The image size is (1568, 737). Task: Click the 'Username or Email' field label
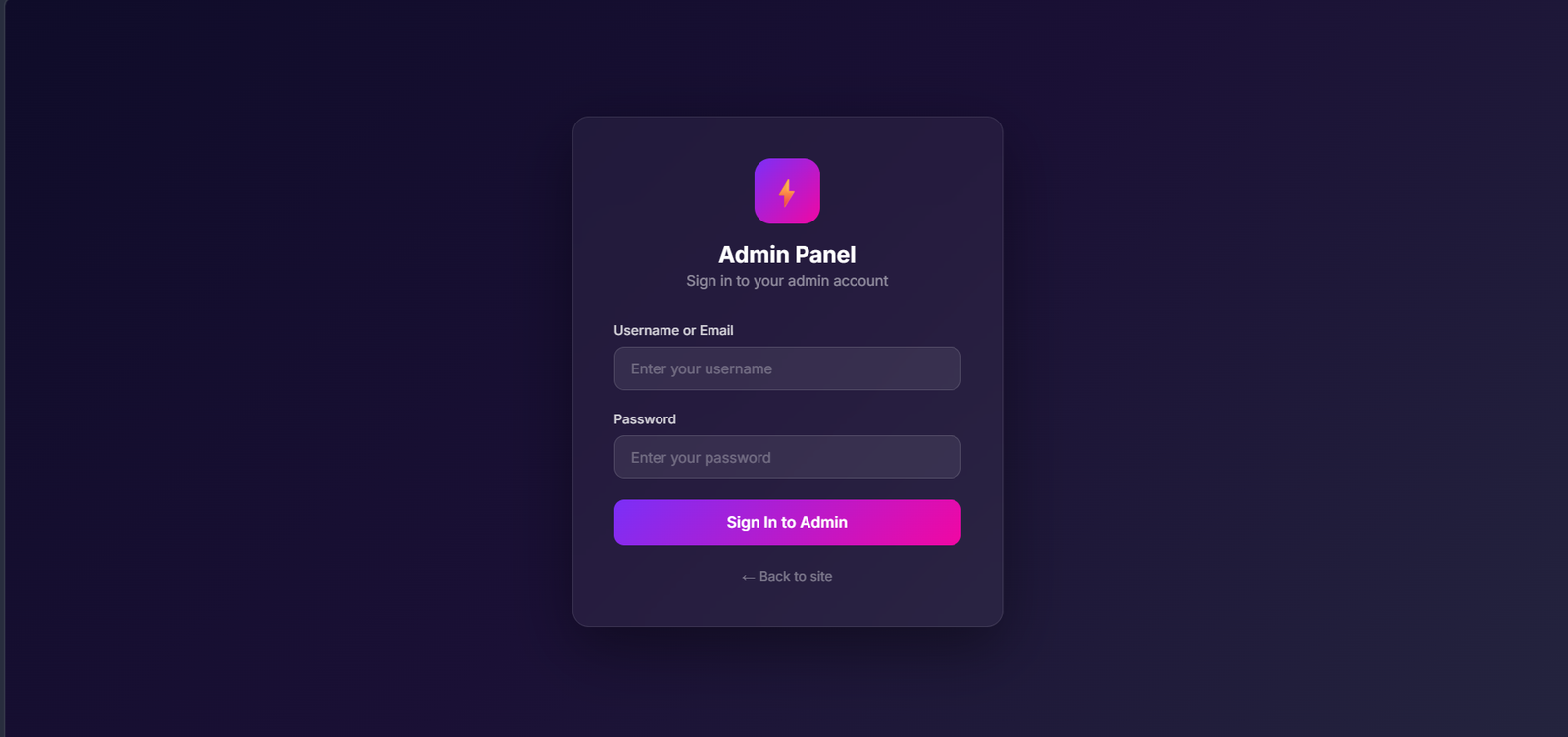click(x=673, y=330)
